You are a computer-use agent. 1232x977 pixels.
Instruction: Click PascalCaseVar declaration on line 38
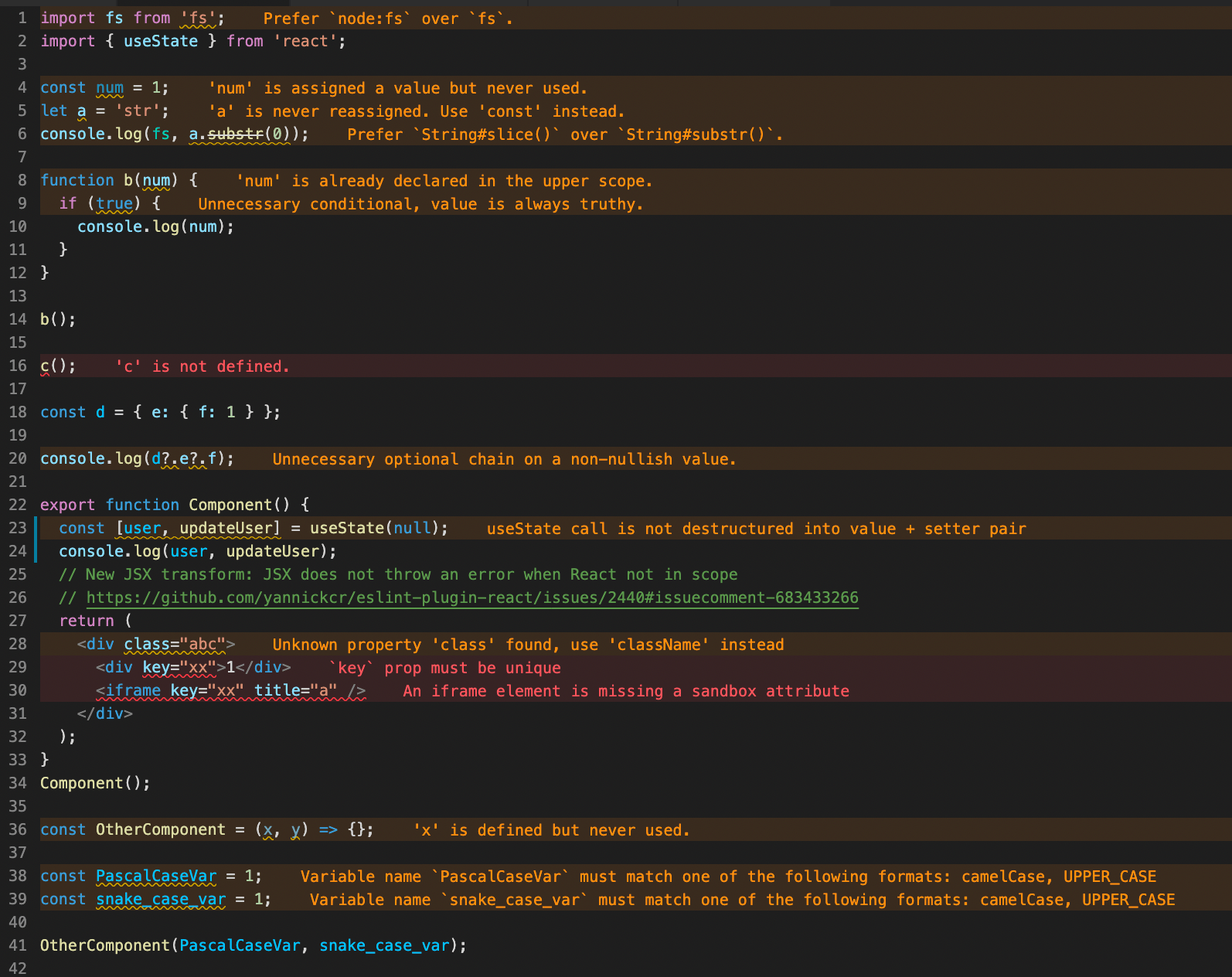(x=156, y=876)
